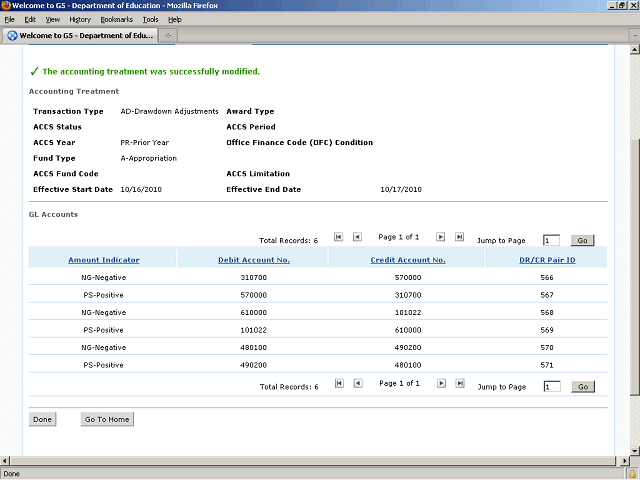Click top Jump to Page input field
640x480 pixels.
click(x=551, y=240)
